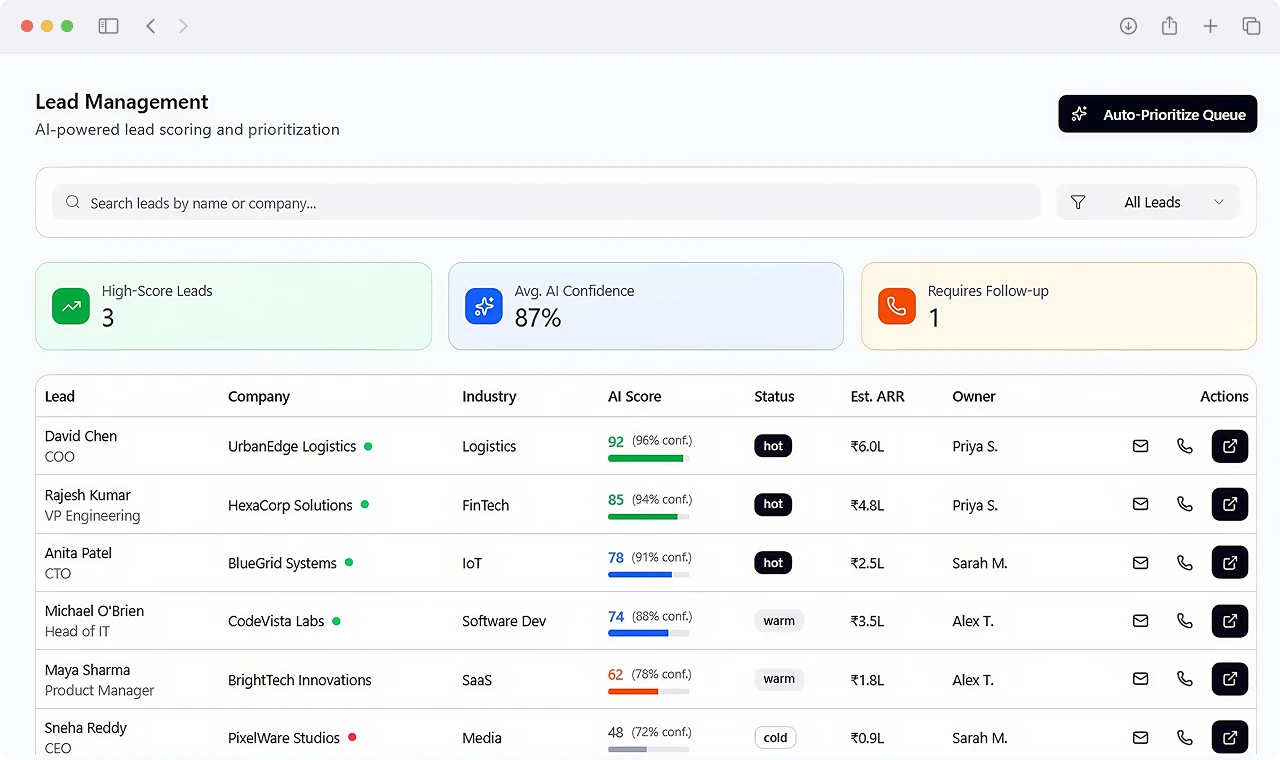Click phone icon in Rajesh Kumar row
This screenshot has height=760, width=1280.
pyautogui.click(x=1185, y=504)
